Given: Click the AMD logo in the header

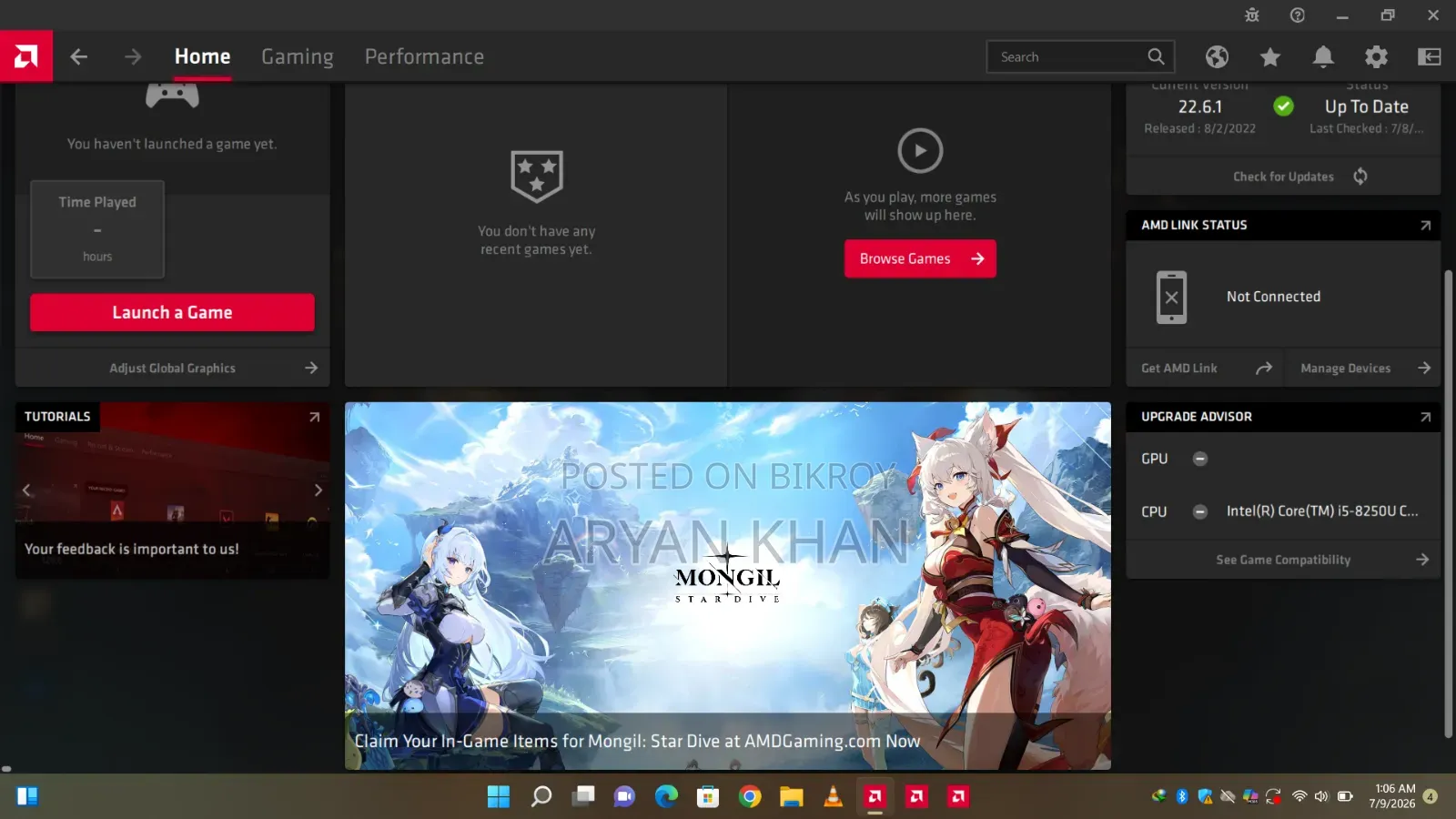Looking at the screenshot, I should tap(26, 56).
